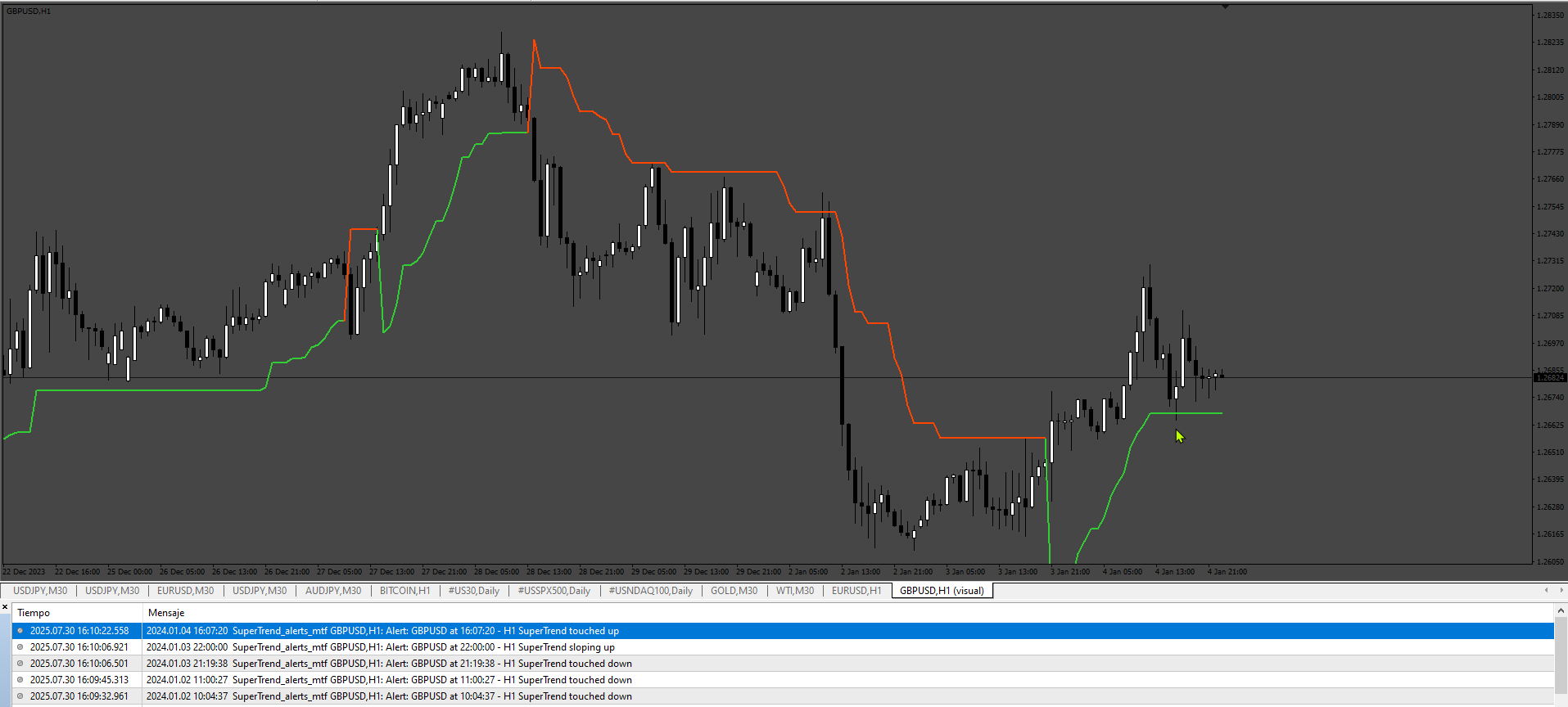Select the 2025.07.30 16:09:32.961 time cell
Viewport: 1568px width, 707px height.
[x=79, y=696]
